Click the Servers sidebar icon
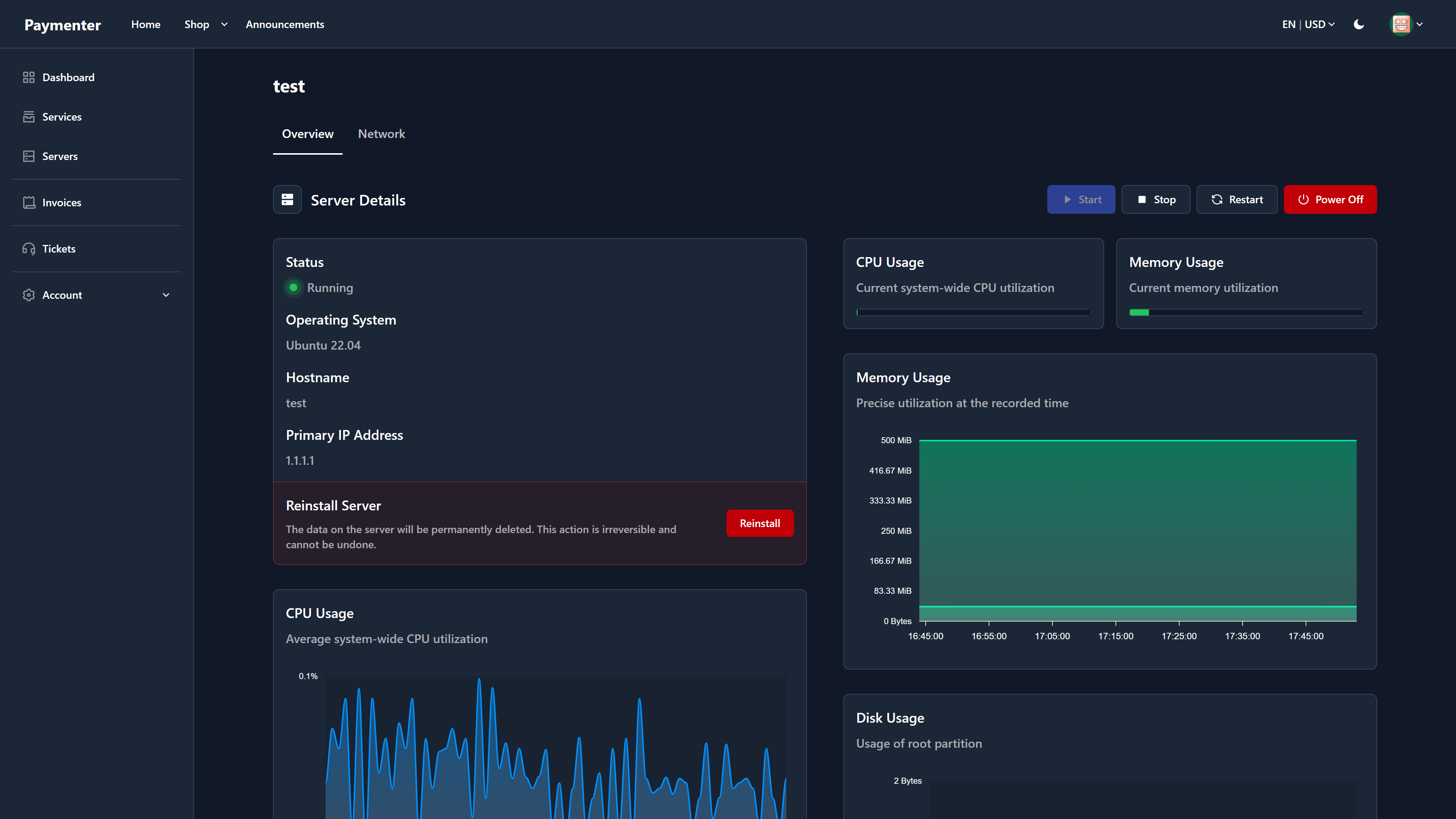 [x=29, y=157]
